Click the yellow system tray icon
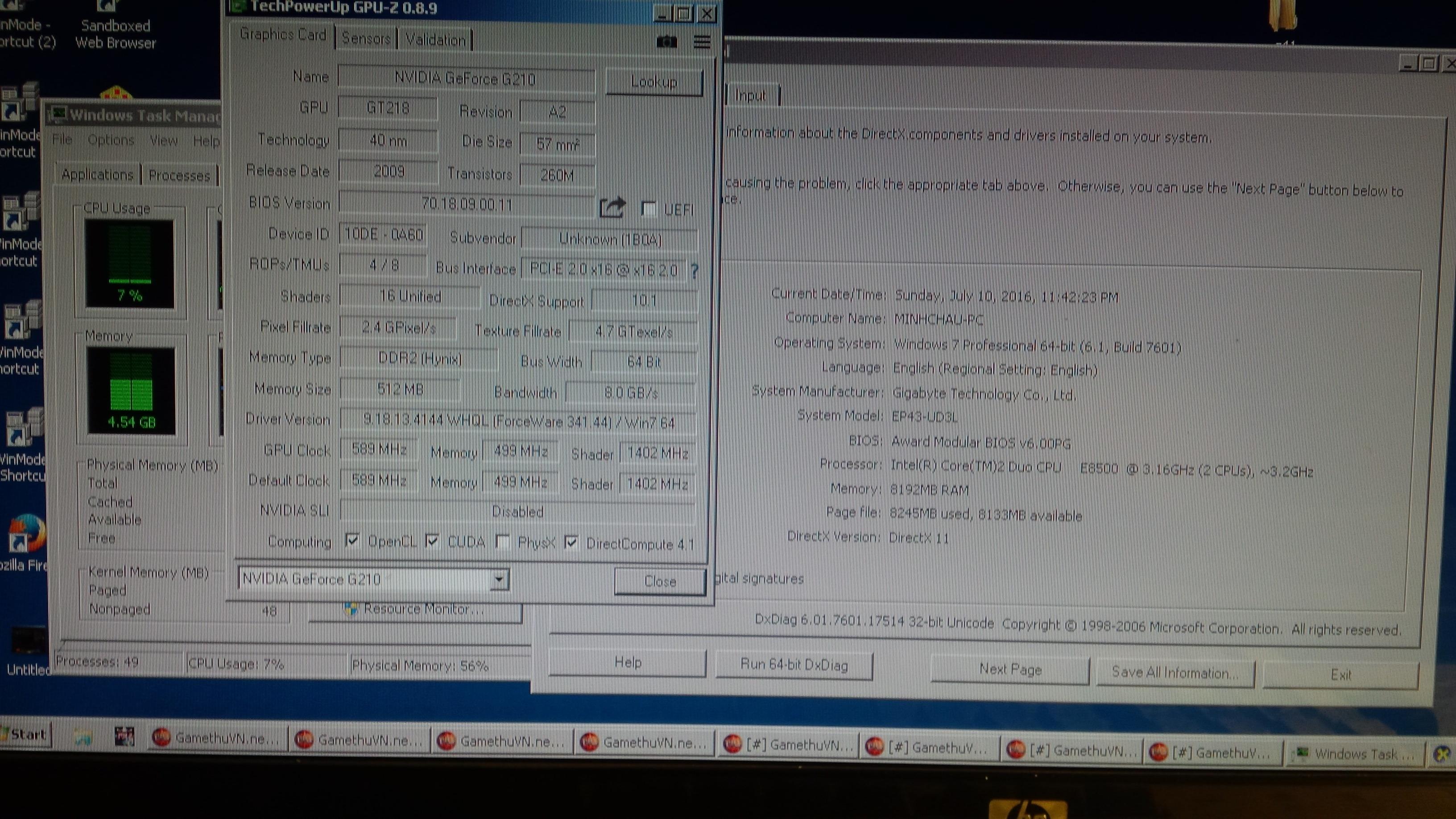 [1442, 754]
